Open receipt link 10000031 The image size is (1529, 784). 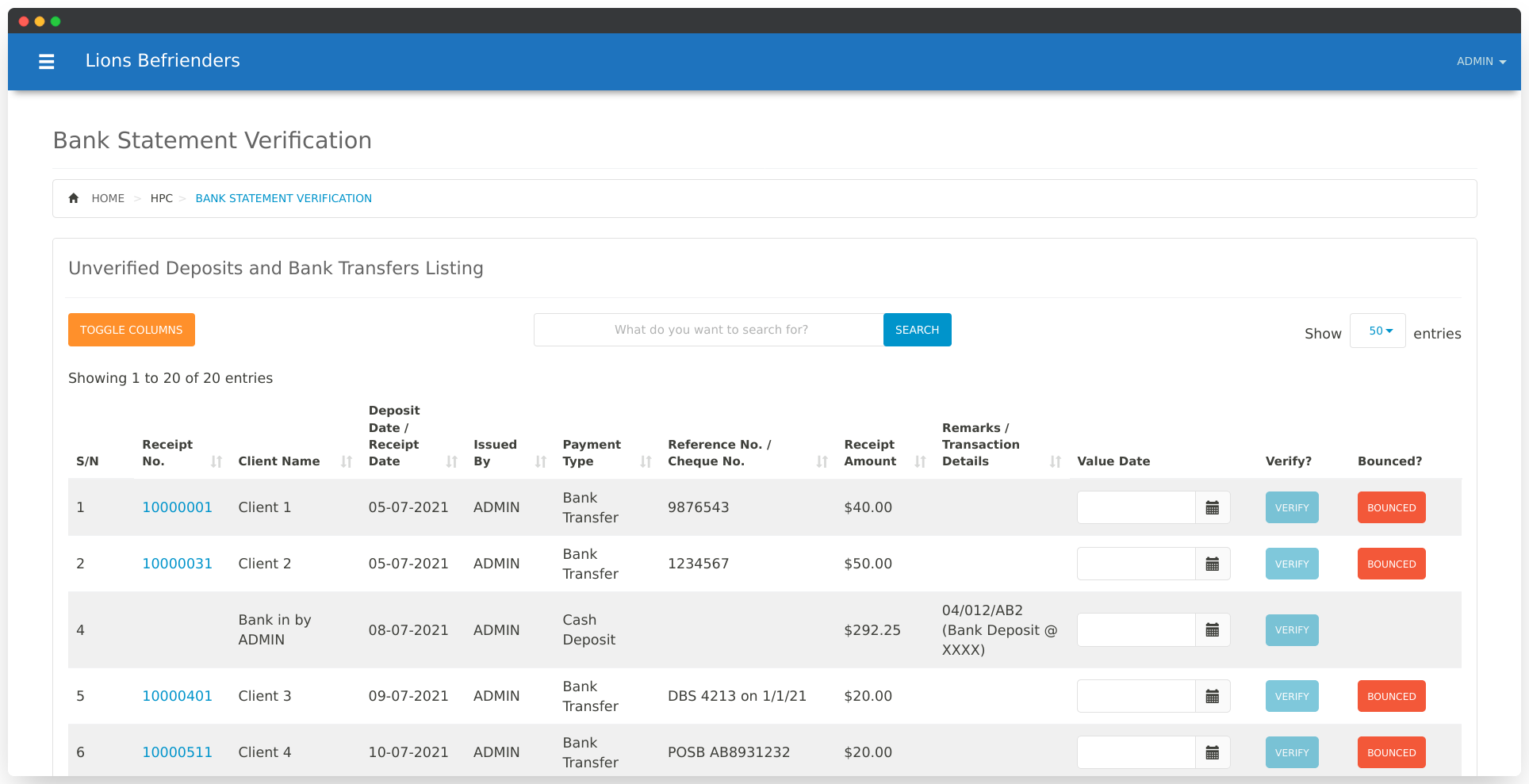click(x=177, y=564)
